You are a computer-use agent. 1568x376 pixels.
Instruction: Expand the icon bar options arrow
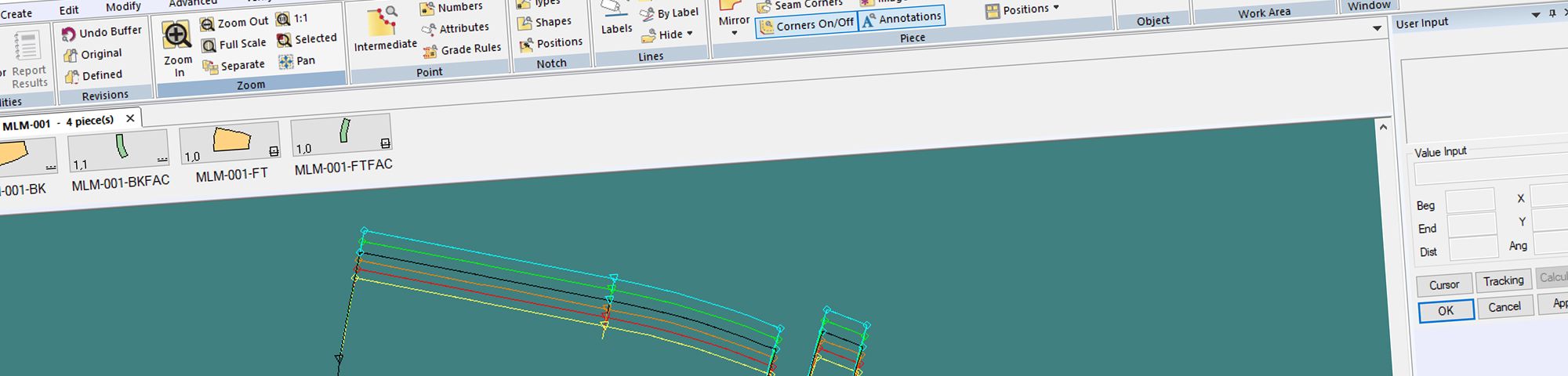[x=1377, y=29]
